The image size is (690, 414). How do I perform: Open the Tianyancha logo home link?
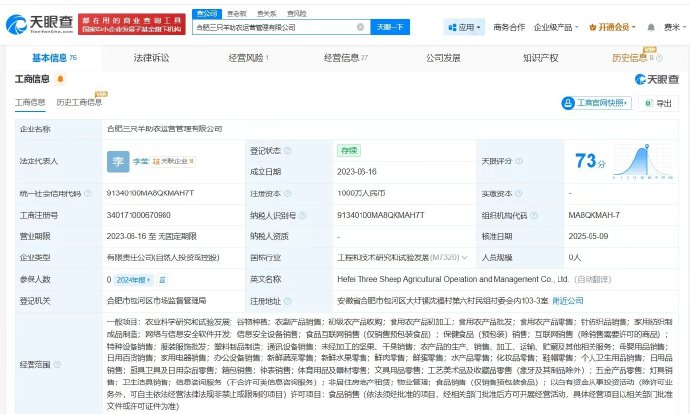pos(40,24)
